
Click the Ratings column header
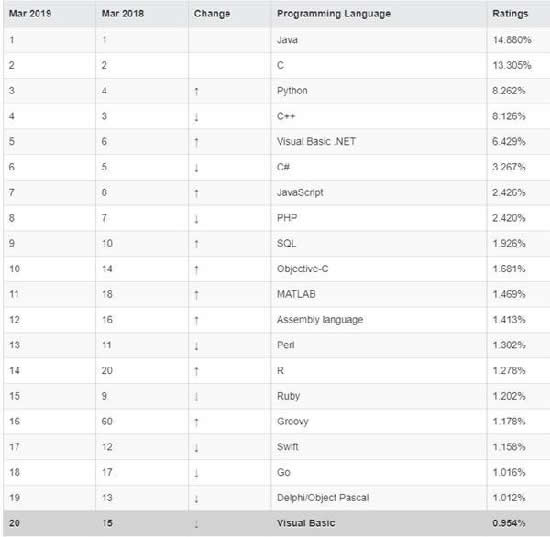[x=510, y=14]
